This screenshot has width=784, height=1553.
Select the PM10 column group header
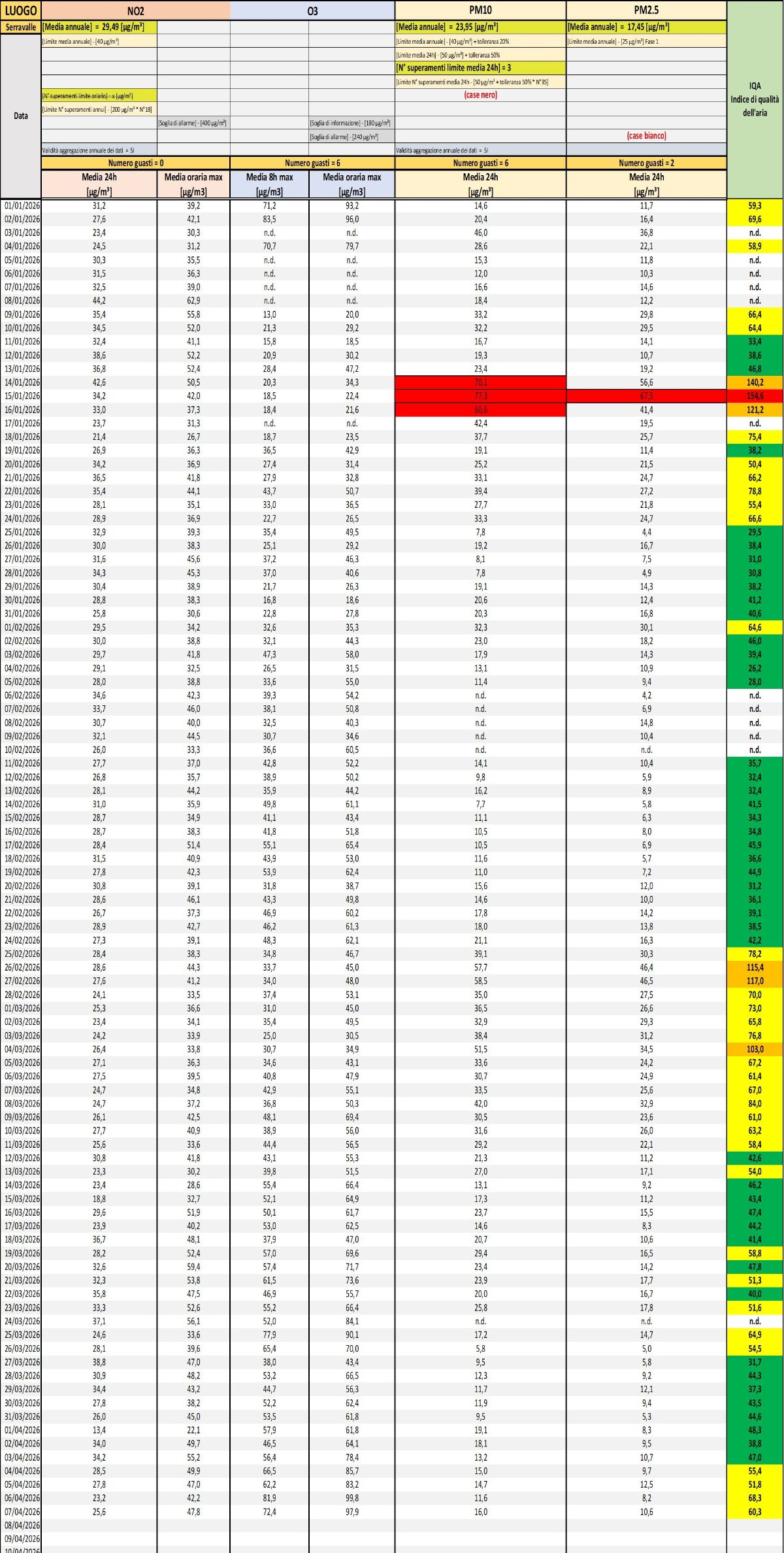pyautogui.click(x=480, y=10)
